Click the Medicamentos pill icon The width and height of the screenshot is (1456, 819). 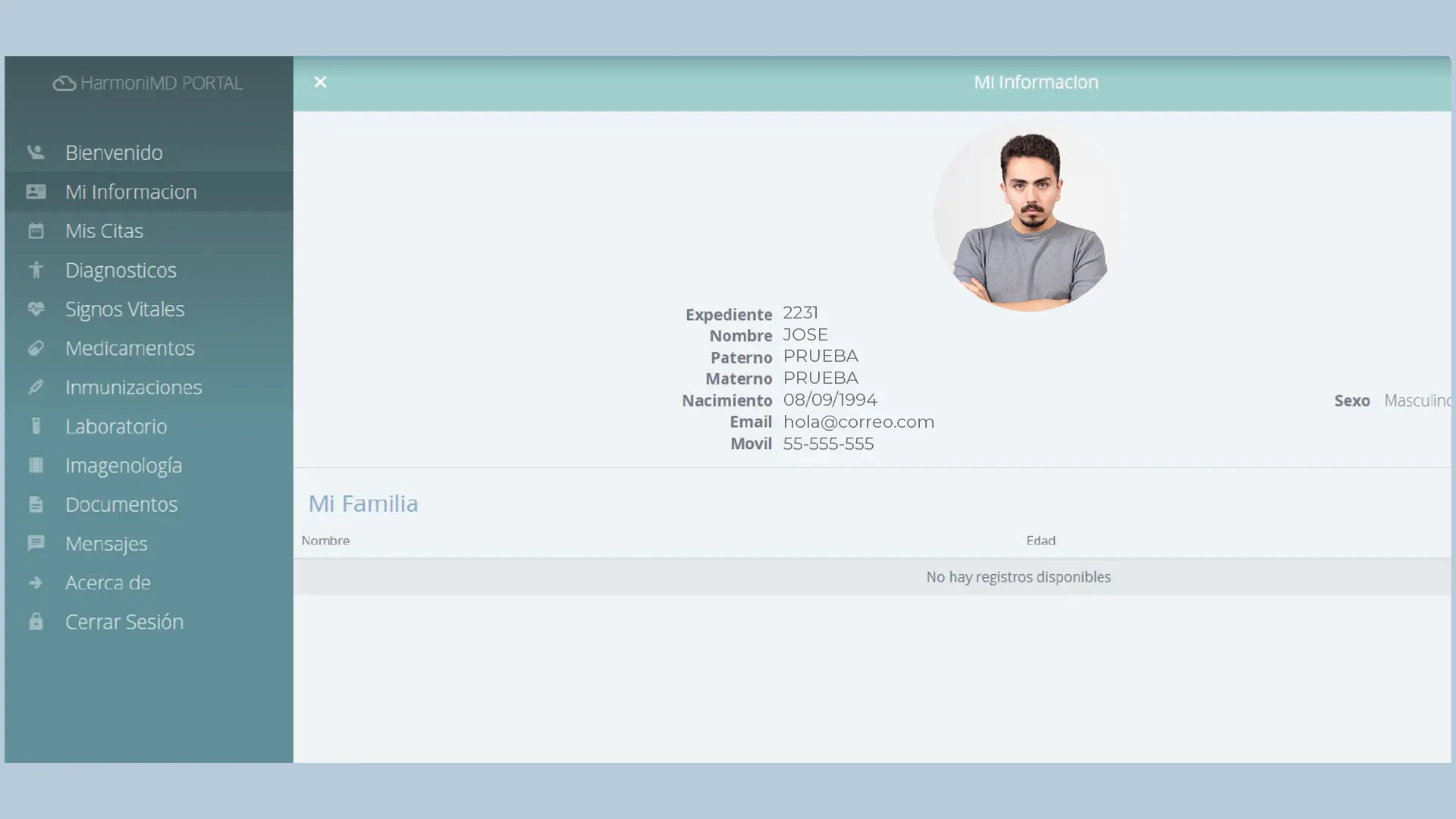tap(36, 348)
